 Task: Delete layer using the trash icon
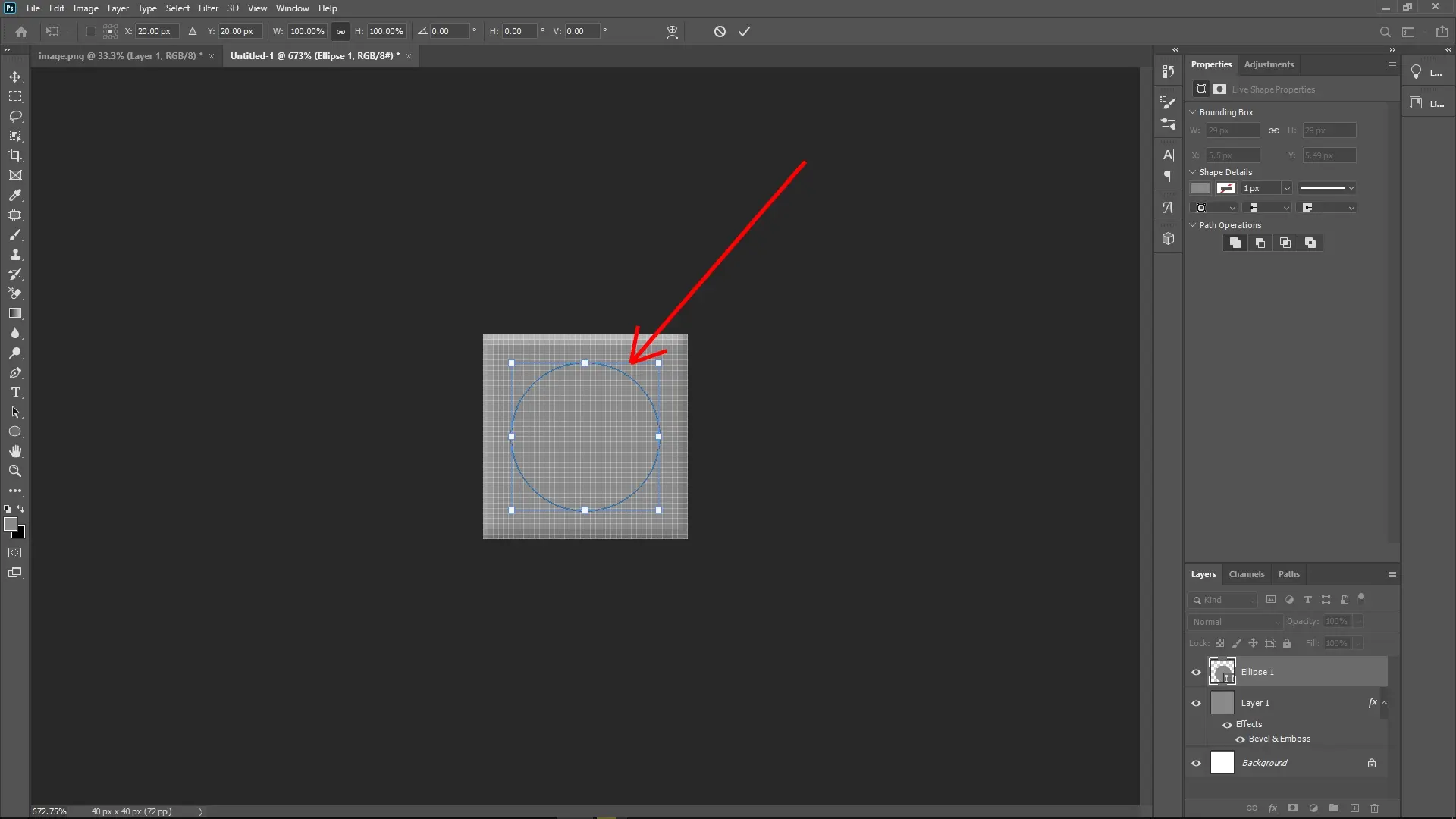(1375, 808)
